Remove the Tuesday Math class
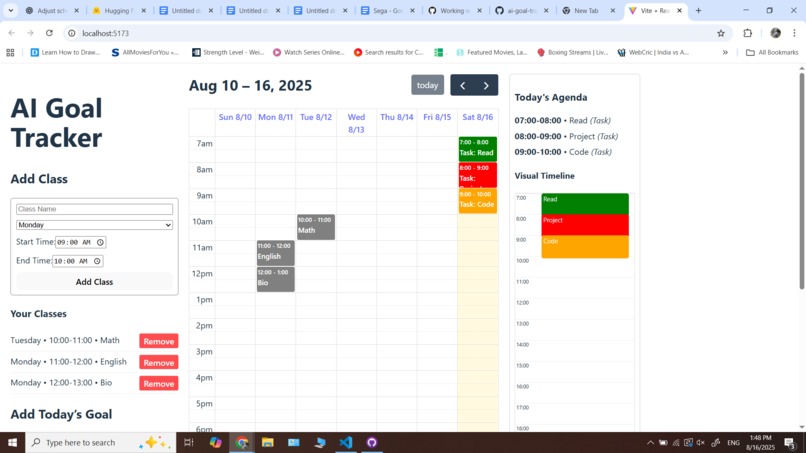Viewport: 806px width, 453px height. pyautogui.click(x=158, y=341)
